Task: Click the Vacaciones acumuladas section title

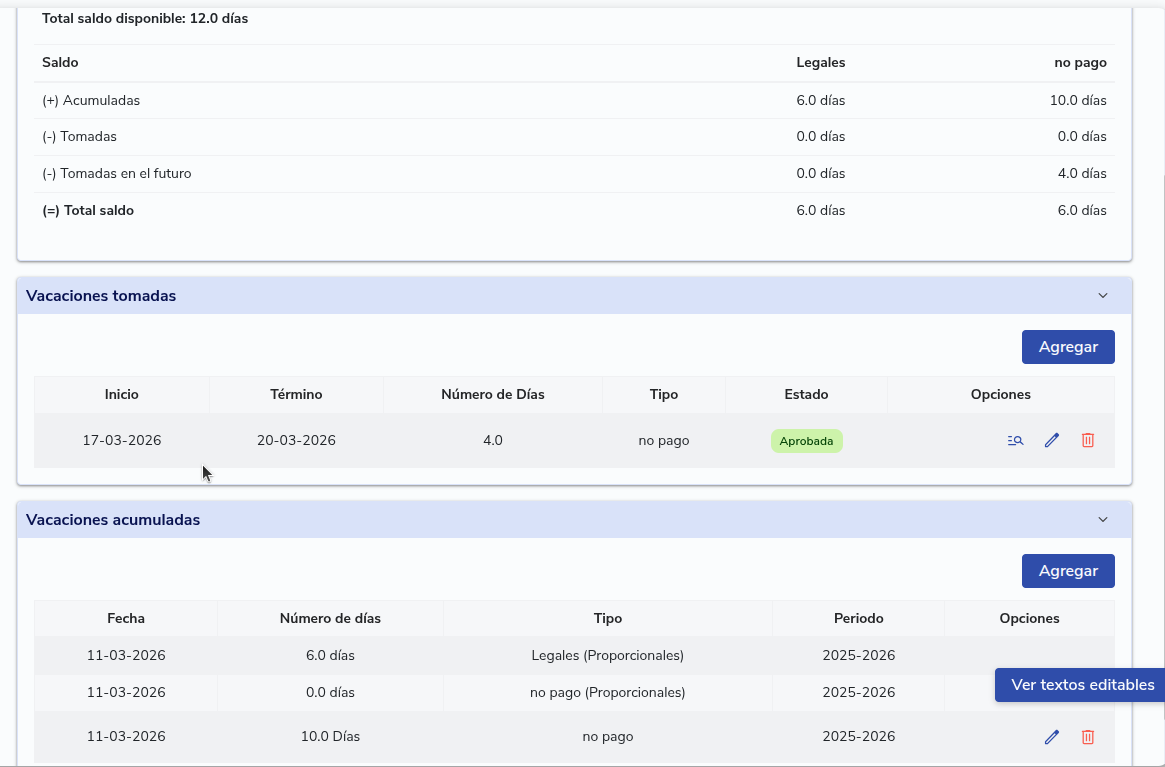Action: (113, 520)
